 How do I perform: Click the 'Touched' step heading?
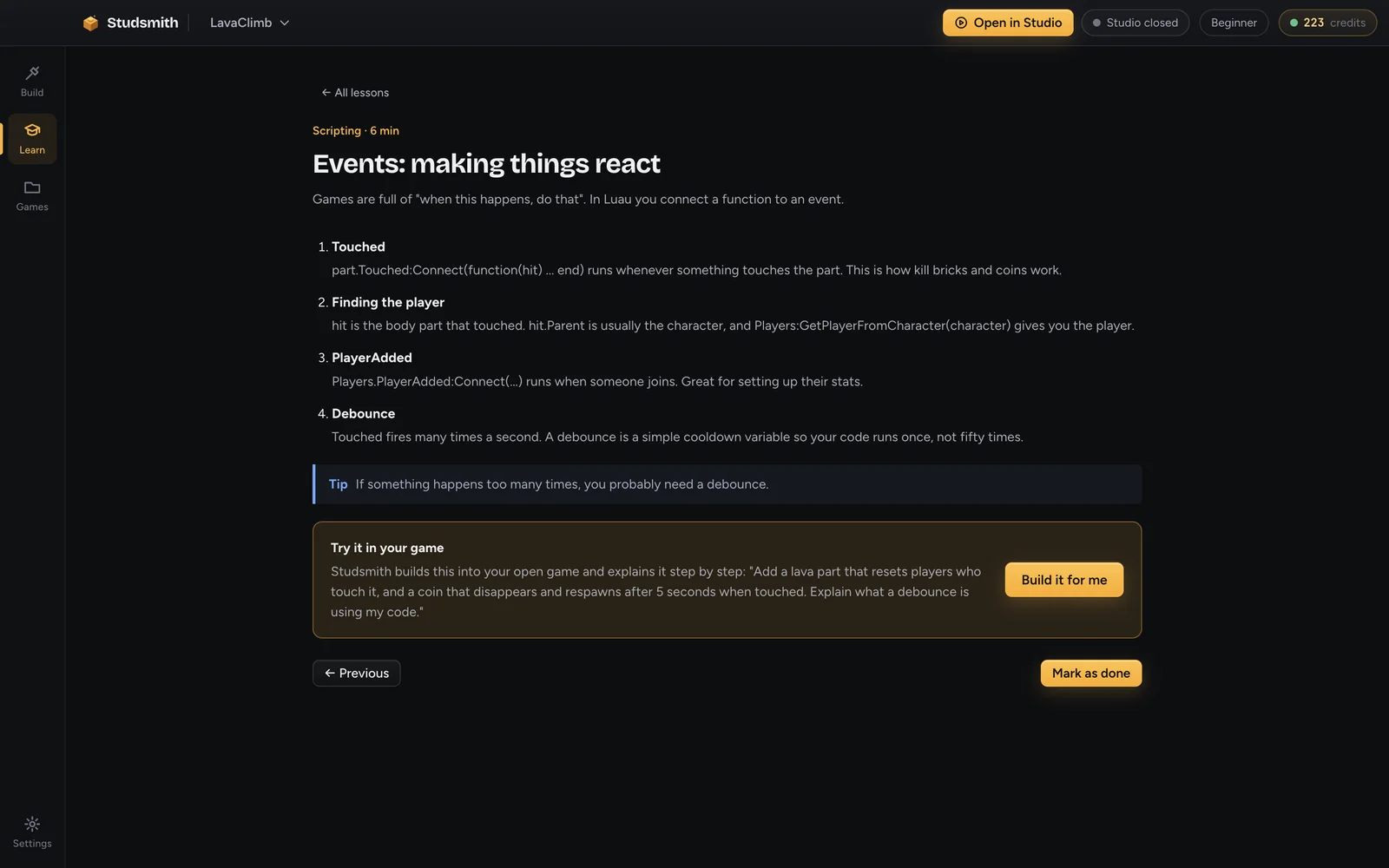coord(358,247)
